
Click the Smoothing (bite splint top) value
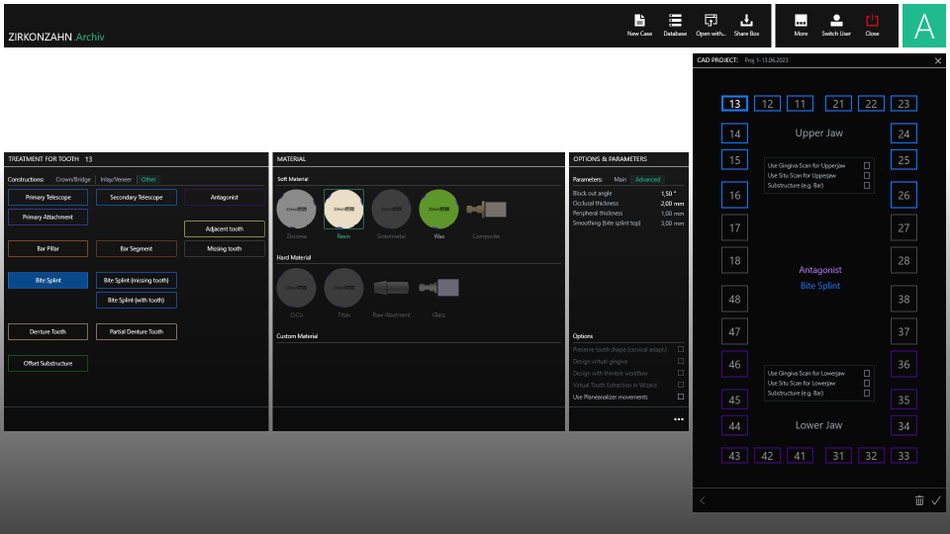coord(672,223)
